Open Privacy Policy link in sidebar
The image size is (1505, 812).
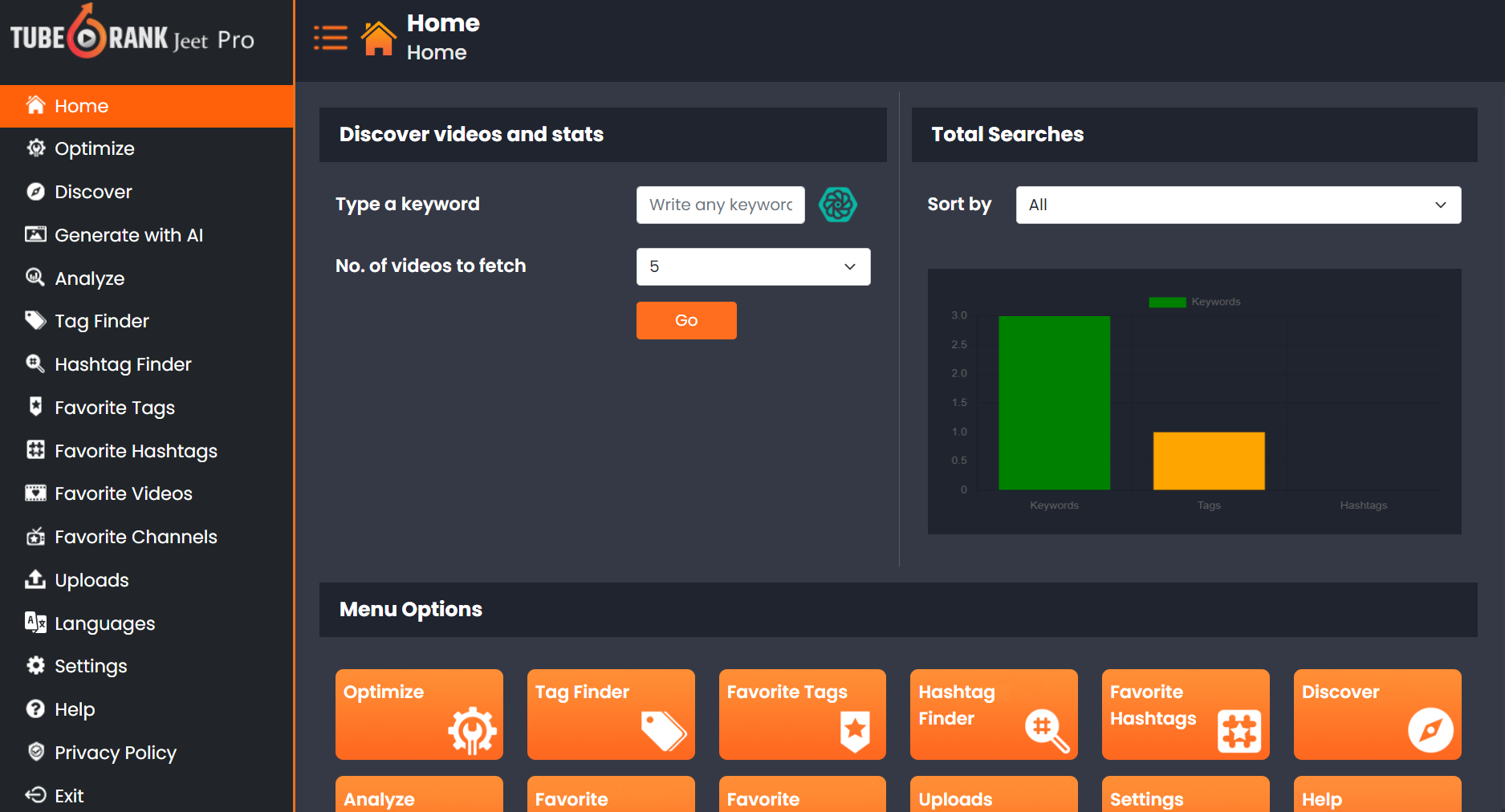115,753
